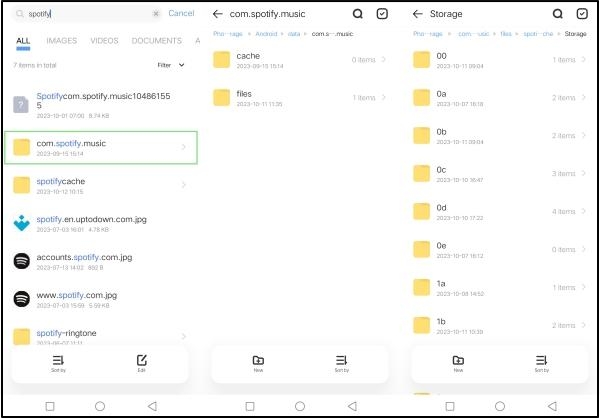Open the unknown file Spotifycom.spotify.music104861555

point(101,104)
